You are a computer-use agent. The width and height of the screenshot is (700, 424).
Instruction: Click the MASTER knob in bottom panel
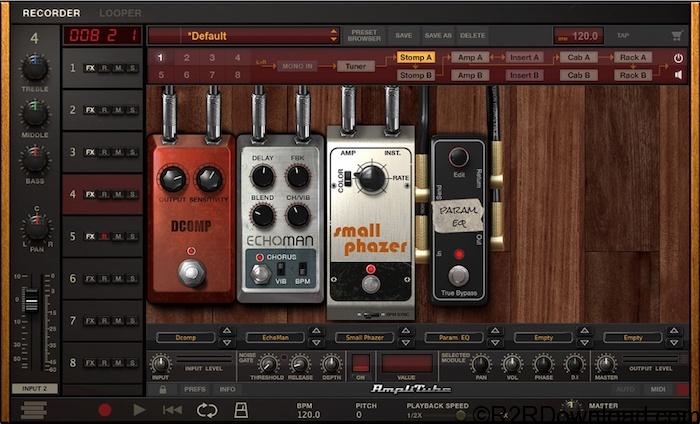[606, 364]
